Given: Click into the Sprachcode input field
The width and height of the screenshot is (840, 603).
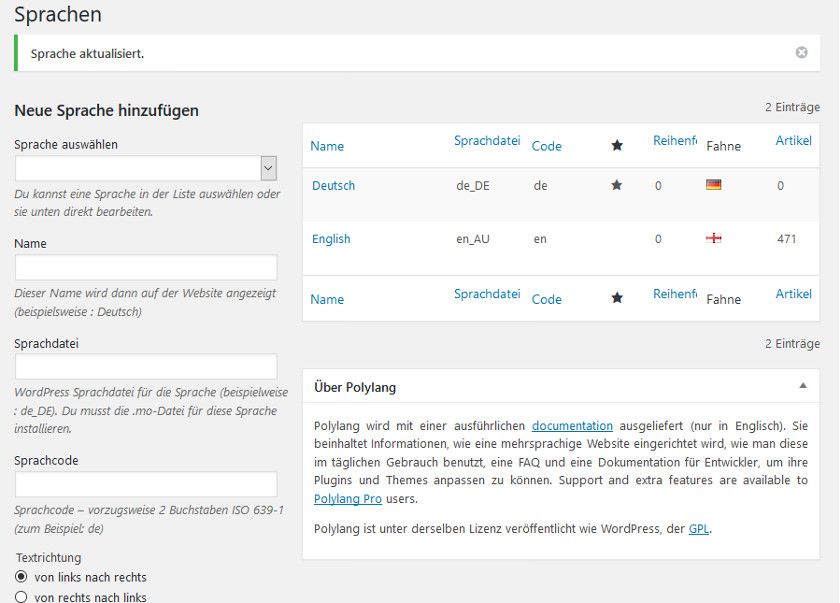Looking at the screenshot, I should 146,485.
